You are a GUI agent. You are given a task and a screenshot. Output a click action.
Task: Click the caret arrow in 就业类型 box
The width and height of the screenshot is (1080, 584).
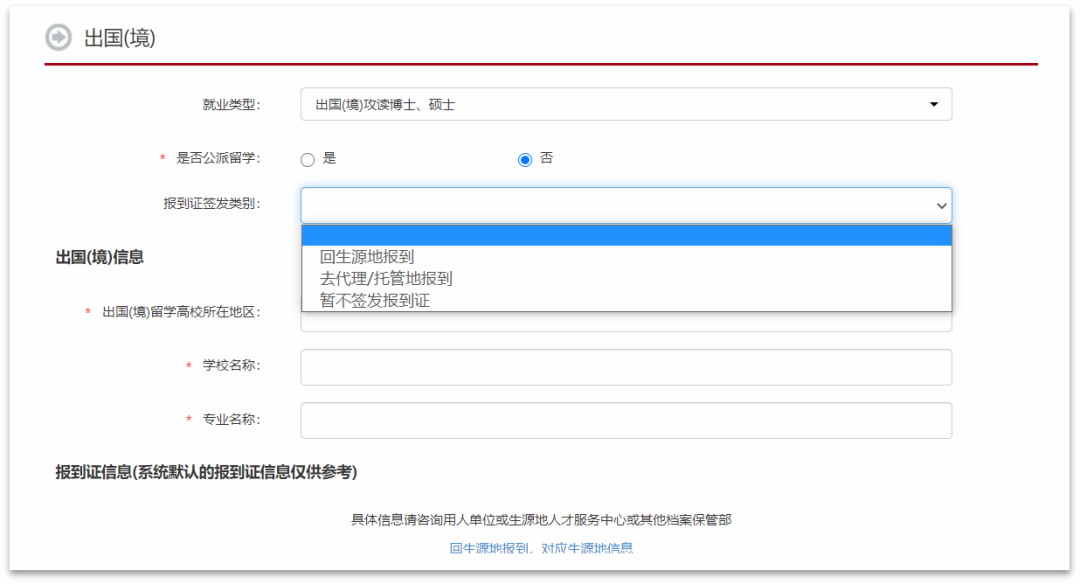pos(933,104)
